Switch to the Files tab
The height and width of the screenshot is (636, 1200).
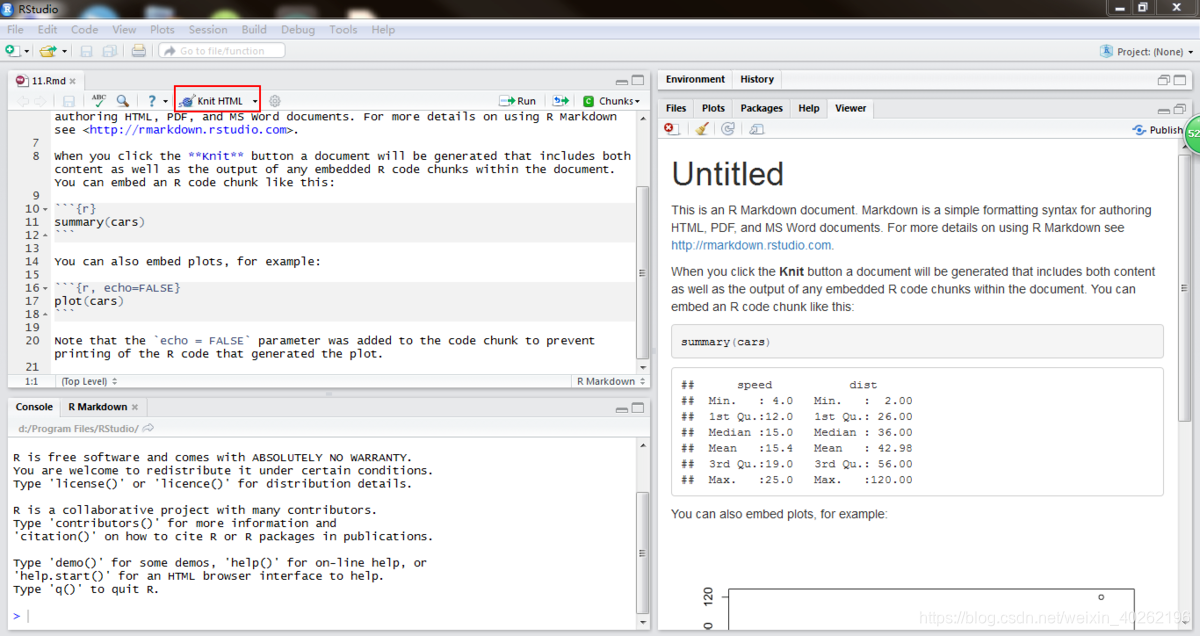tap(676, 108)
